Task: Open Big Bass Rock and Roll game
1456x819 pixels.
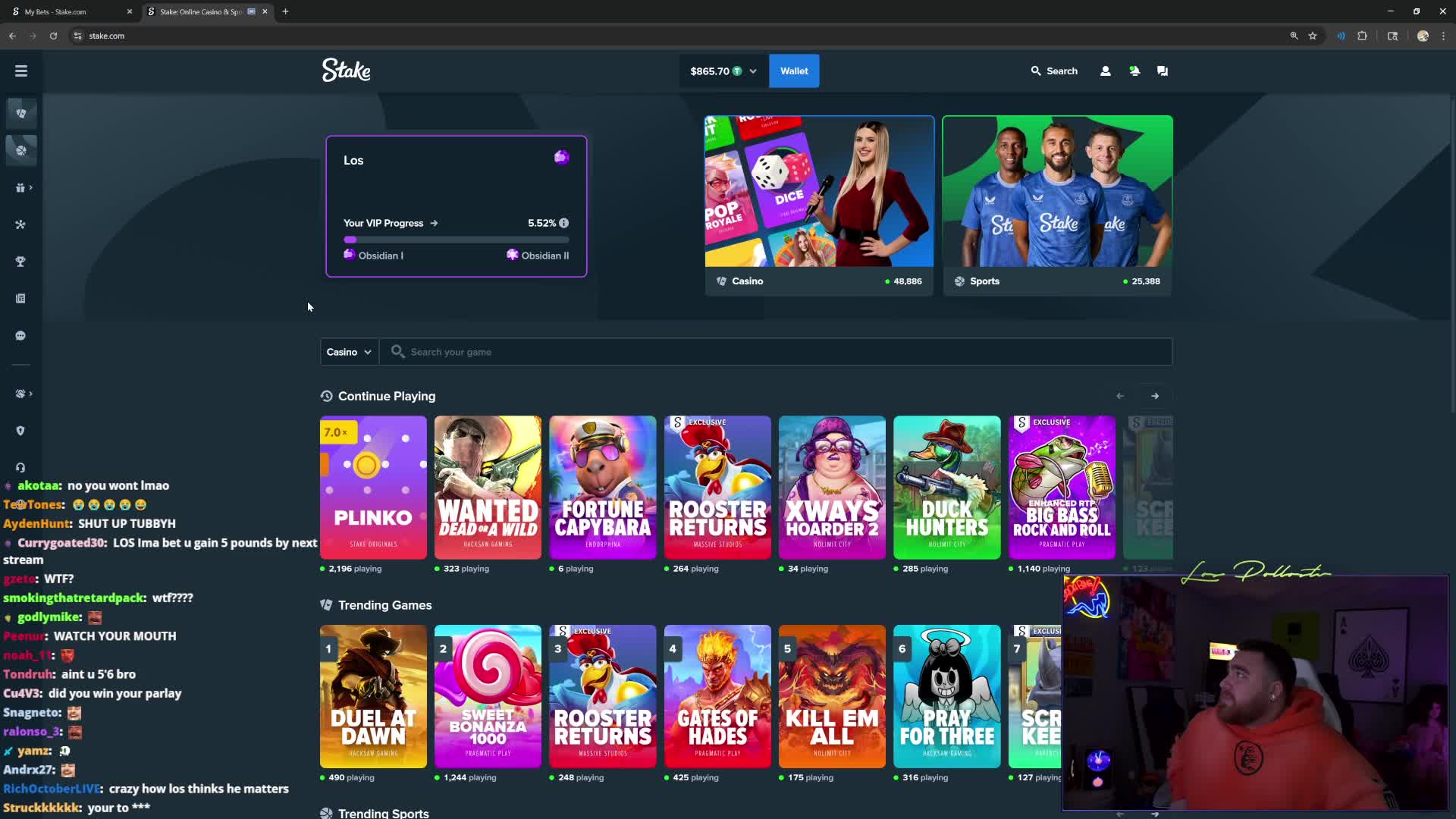Action: coord(1062,487)
